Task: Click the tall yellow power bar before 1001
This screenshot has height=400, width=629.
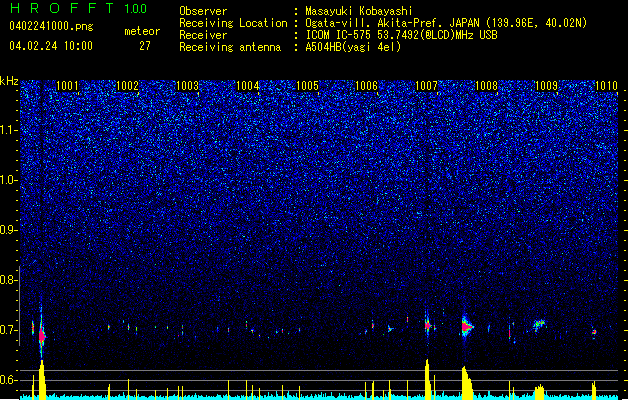Action: pyautogui.click(x=42, y=380)
